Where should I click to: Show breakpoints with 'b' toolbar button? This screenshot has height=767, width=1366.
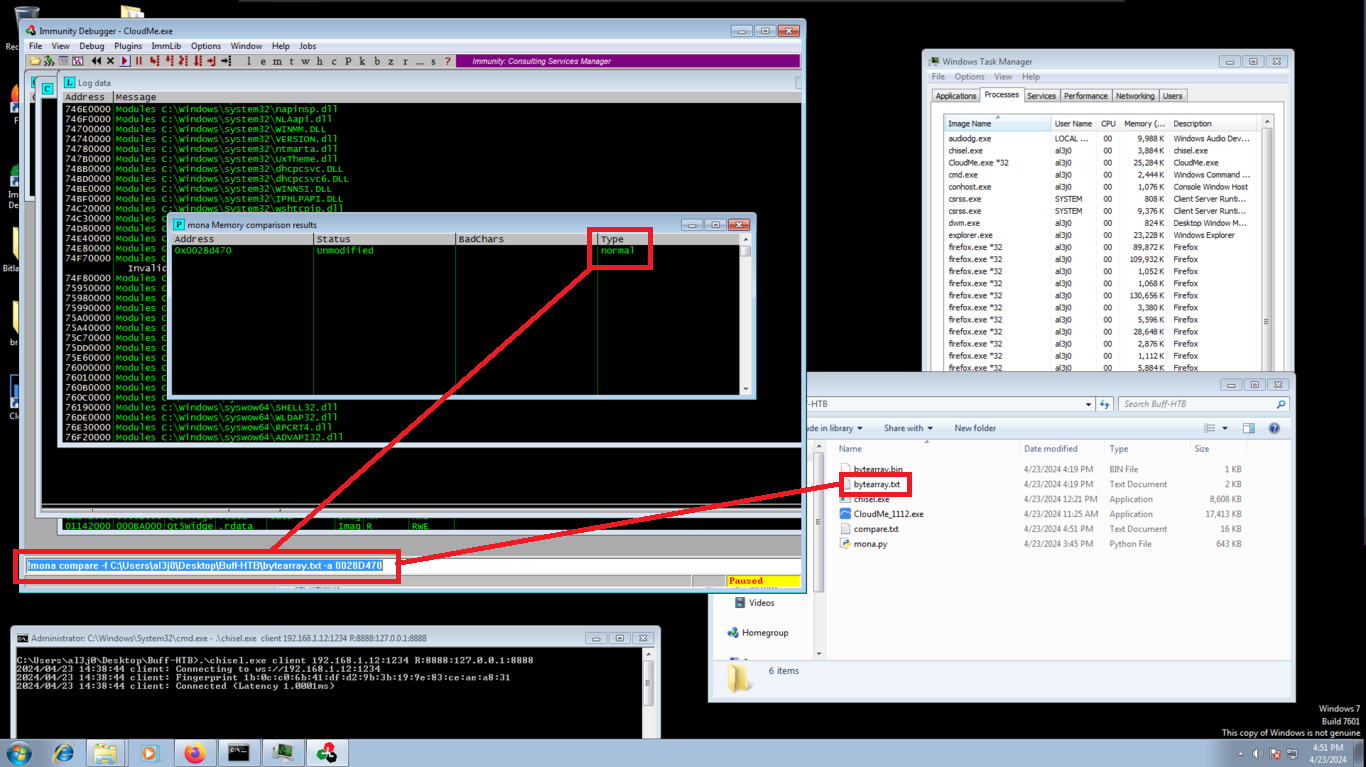[377, 61]
